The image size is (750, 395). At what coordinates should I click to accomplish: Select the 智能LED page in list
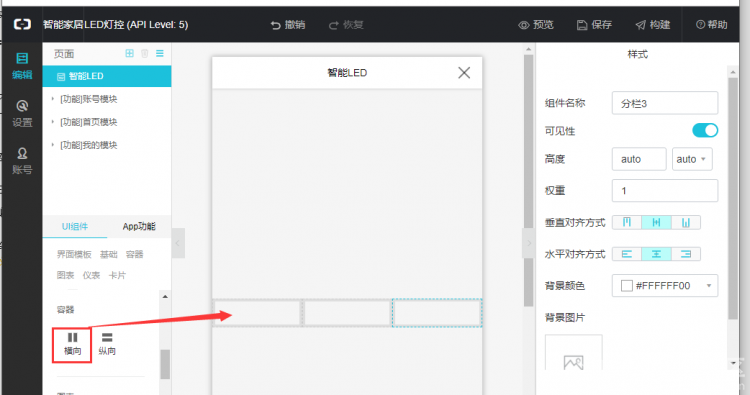coord(107,77)
